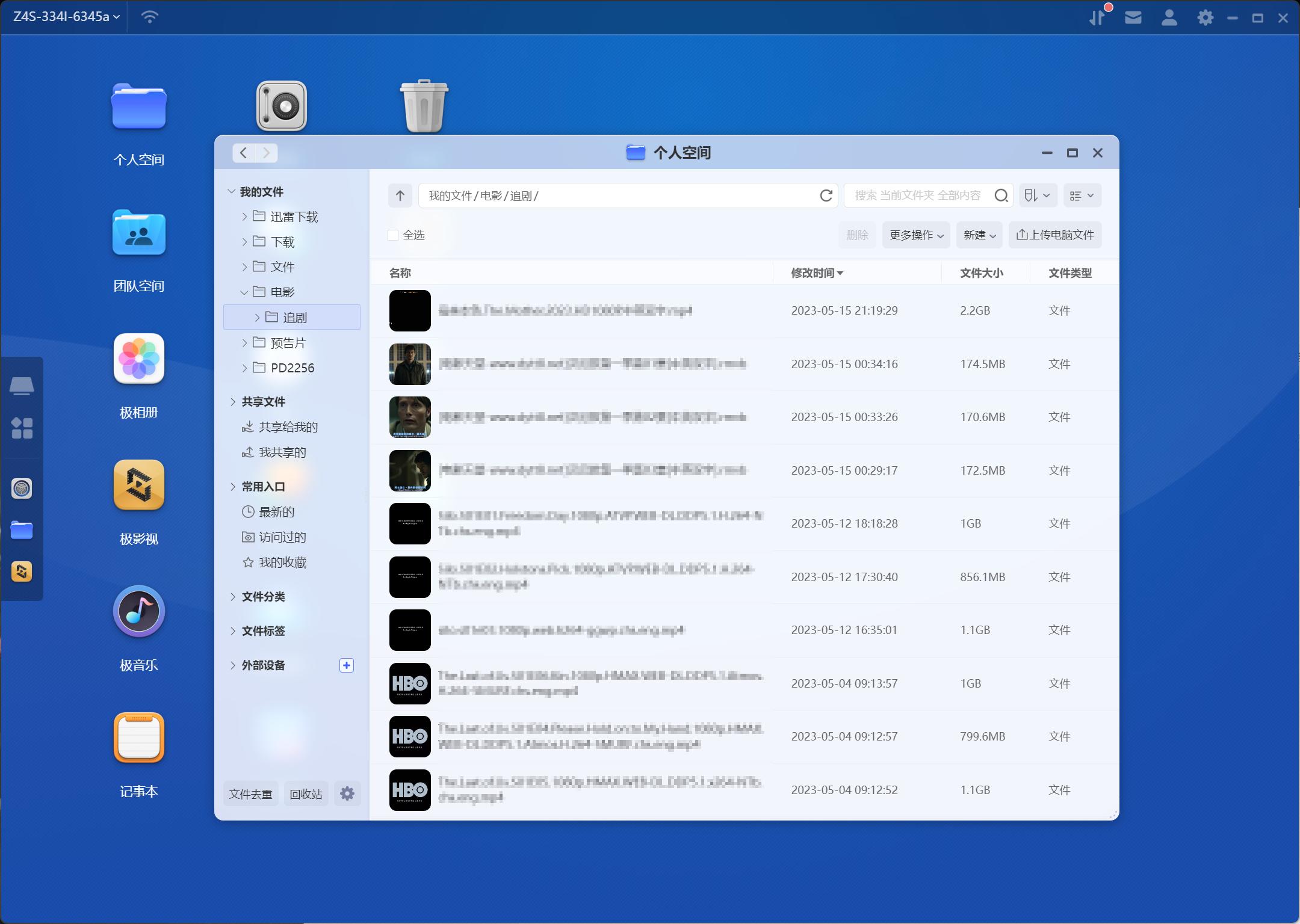Image resolution: width=1300 pixels, height=924 pixels.
Task: Click the 文件去重 button
Action: pyautogui.click(x=250, y=794)
